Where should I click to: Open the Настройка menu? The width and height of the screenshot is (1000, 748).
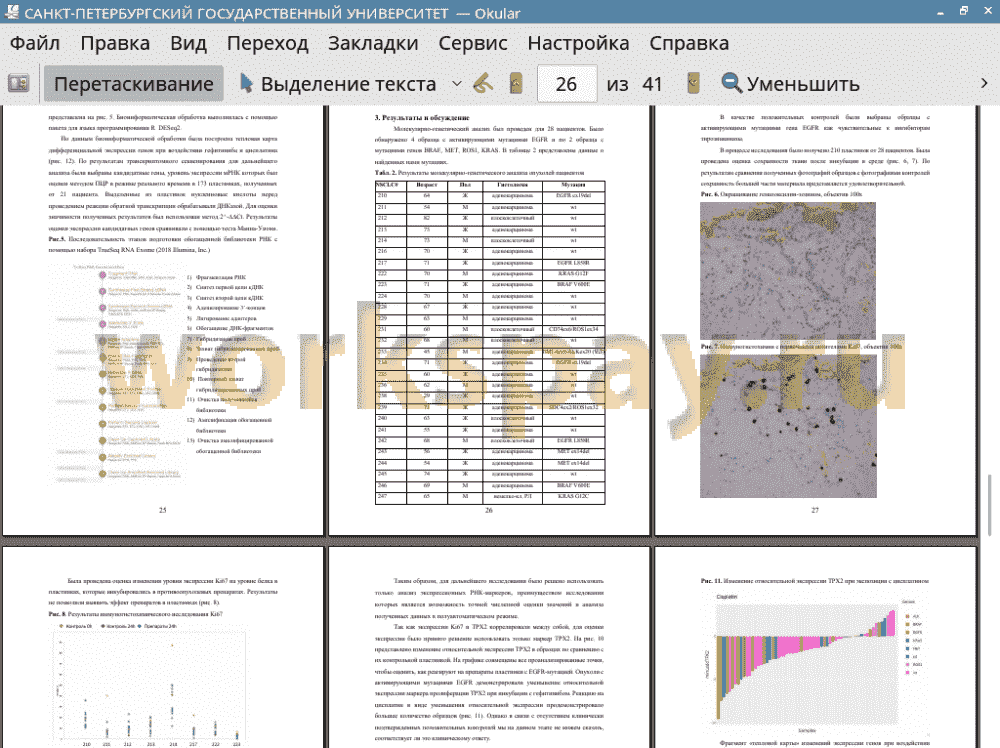coord(578,43)
